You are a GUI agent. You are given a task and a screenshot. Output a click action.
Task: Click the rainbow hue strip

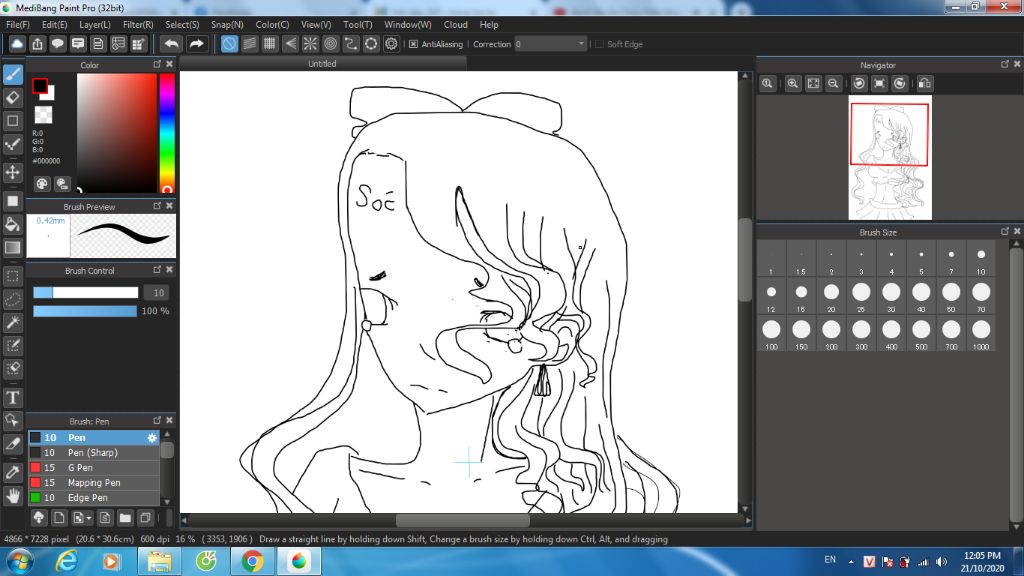pyautogui.click(x=167, y=133)
